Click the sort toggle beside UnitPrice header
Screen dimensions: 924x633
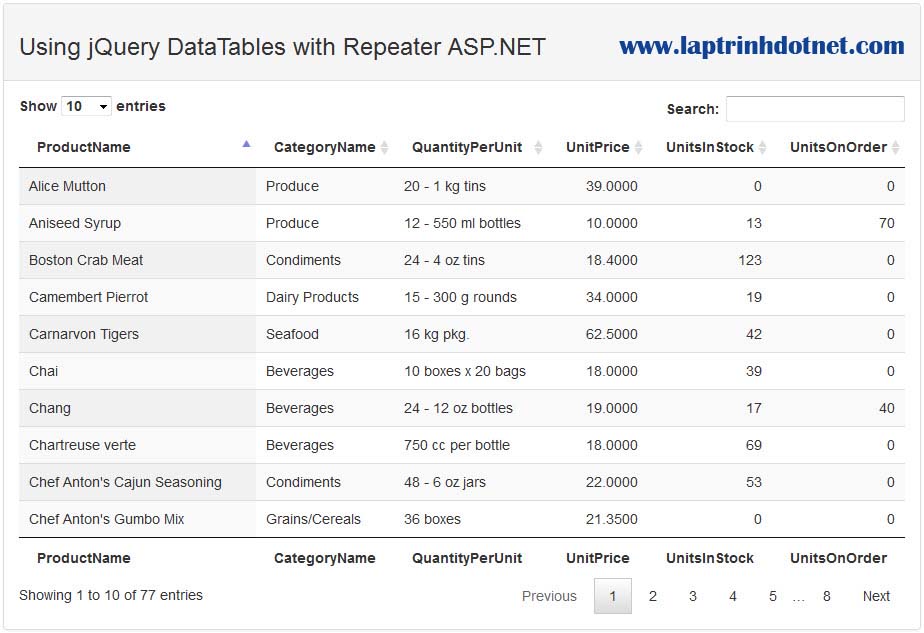(639, 146)
